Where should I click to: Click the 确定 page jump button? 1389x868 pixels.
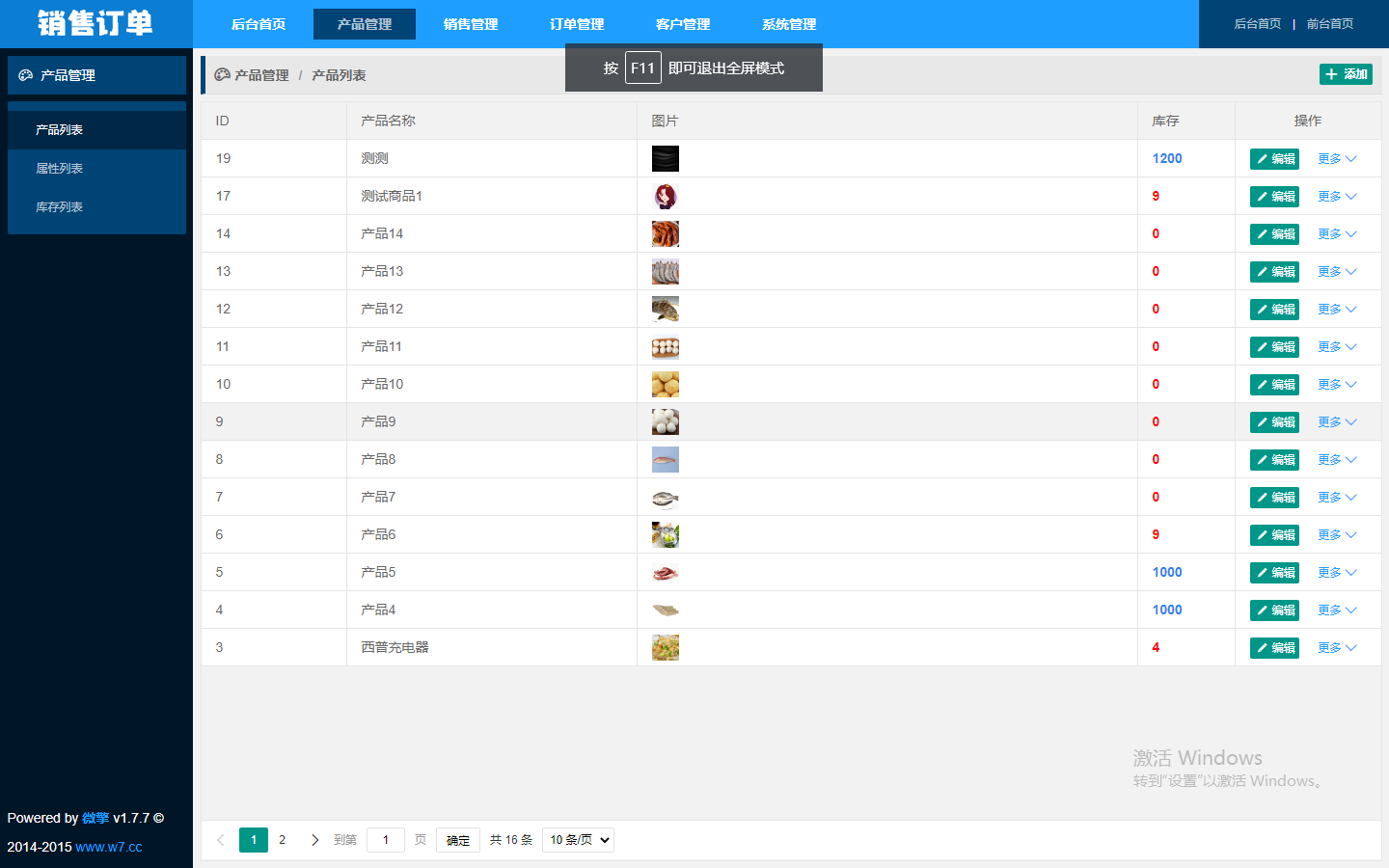458,840
